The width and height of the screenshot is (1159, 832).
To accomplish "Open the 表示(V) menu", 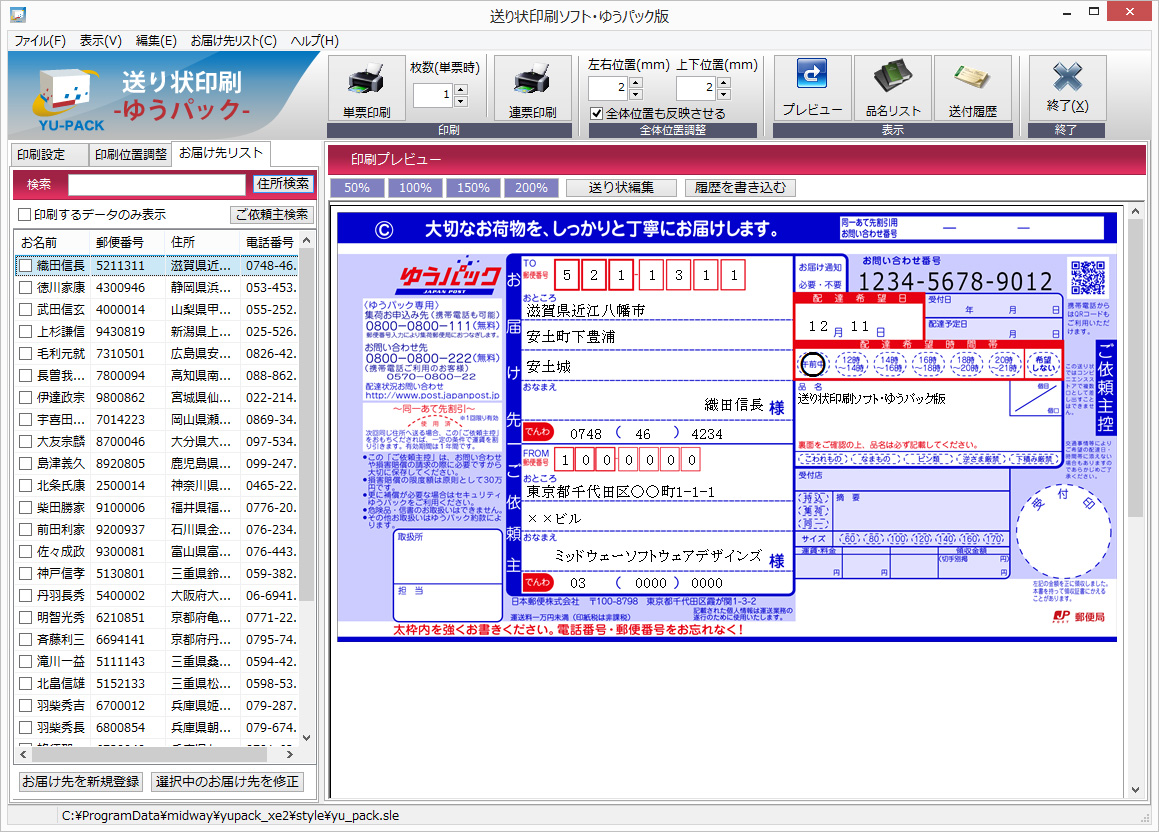I will 101,41.
